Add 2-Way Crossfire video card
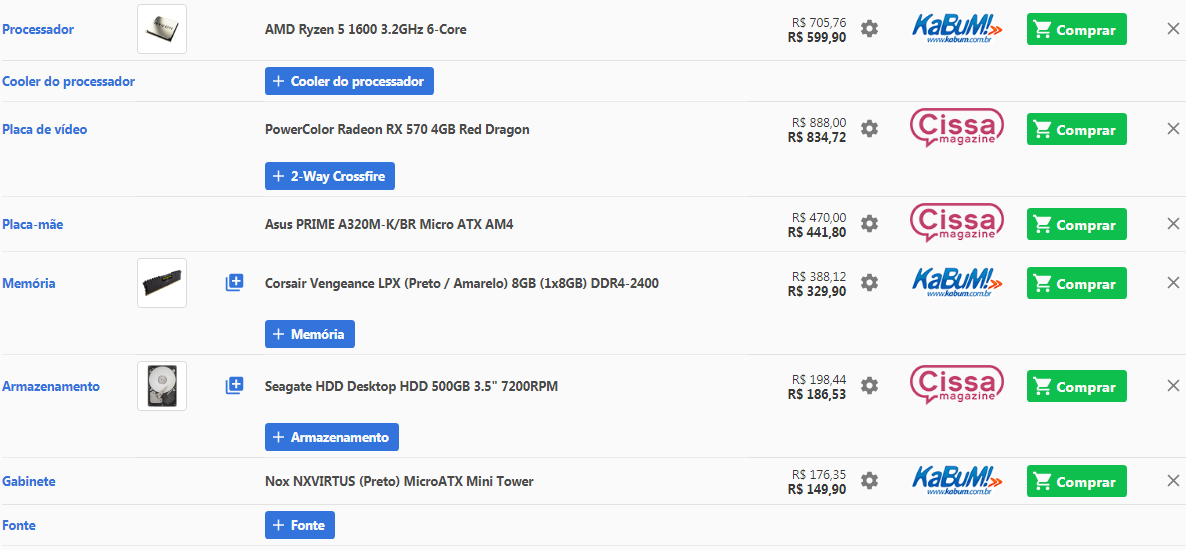 (x=329, y=176)
